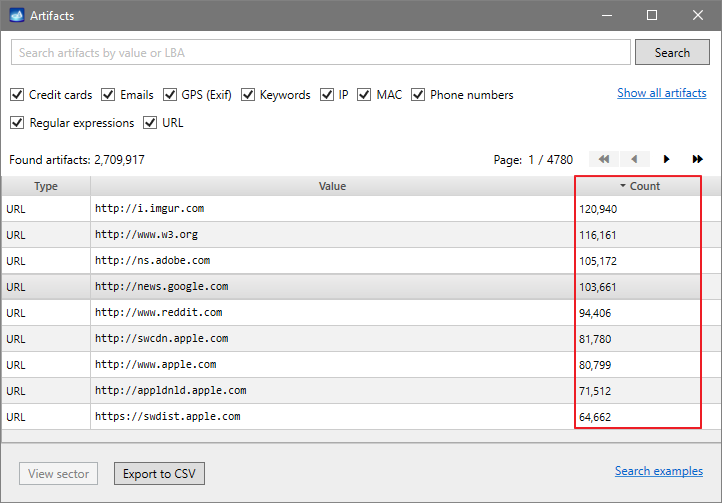Image resolution: width=722 pixels, height=503 pixels.
Task: Click the artifact search input field
Action: (x=320, y=52)
